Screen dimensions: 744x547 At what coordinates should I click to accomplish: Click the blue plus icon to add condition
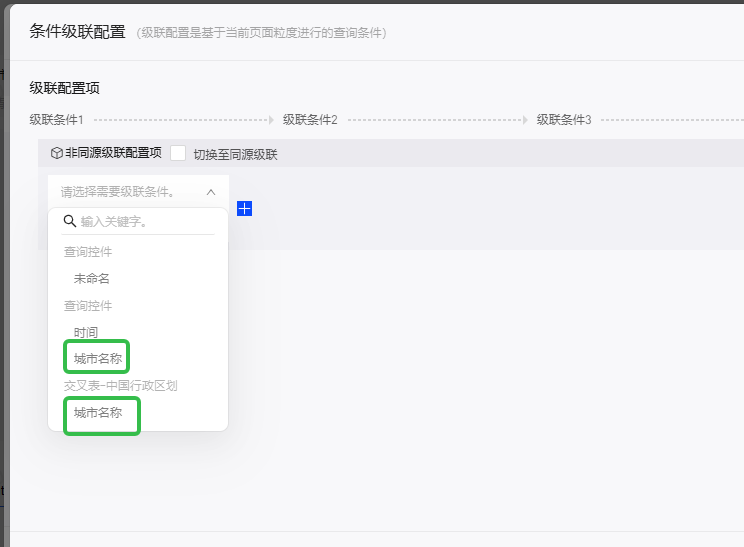(x=244, y=208)
